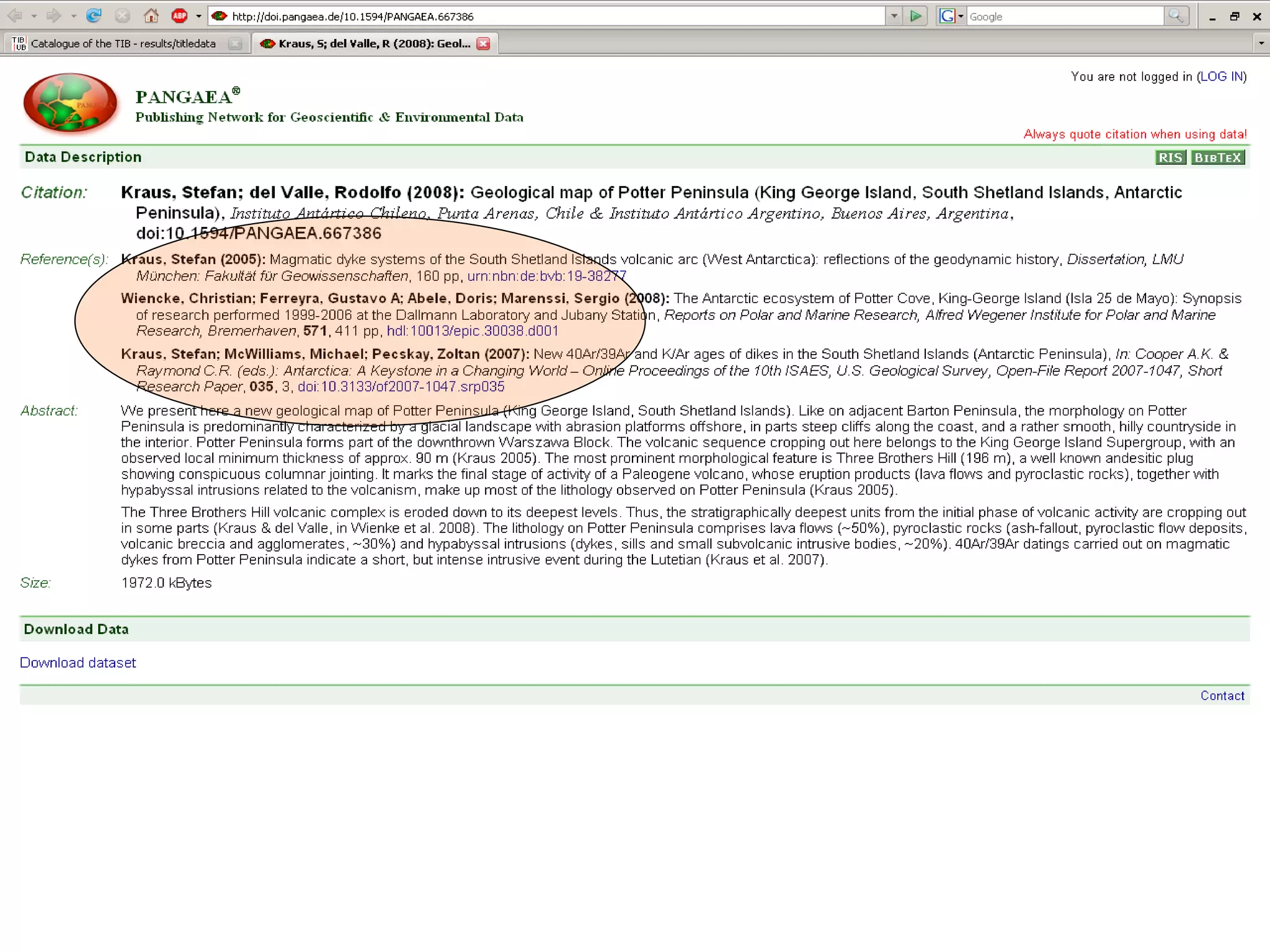The height and width of the screenshot is (952, 1270).
Task: Go to home page via house icon
Action: tap(151, 16)
